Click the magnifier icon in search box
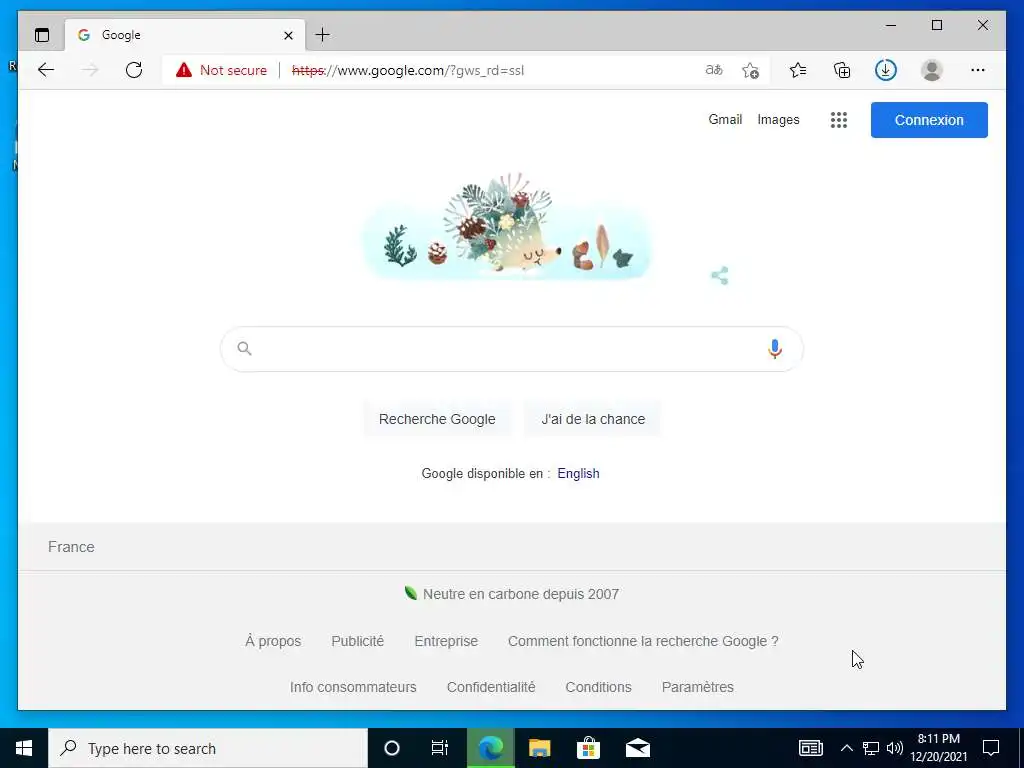 [244, 348]
